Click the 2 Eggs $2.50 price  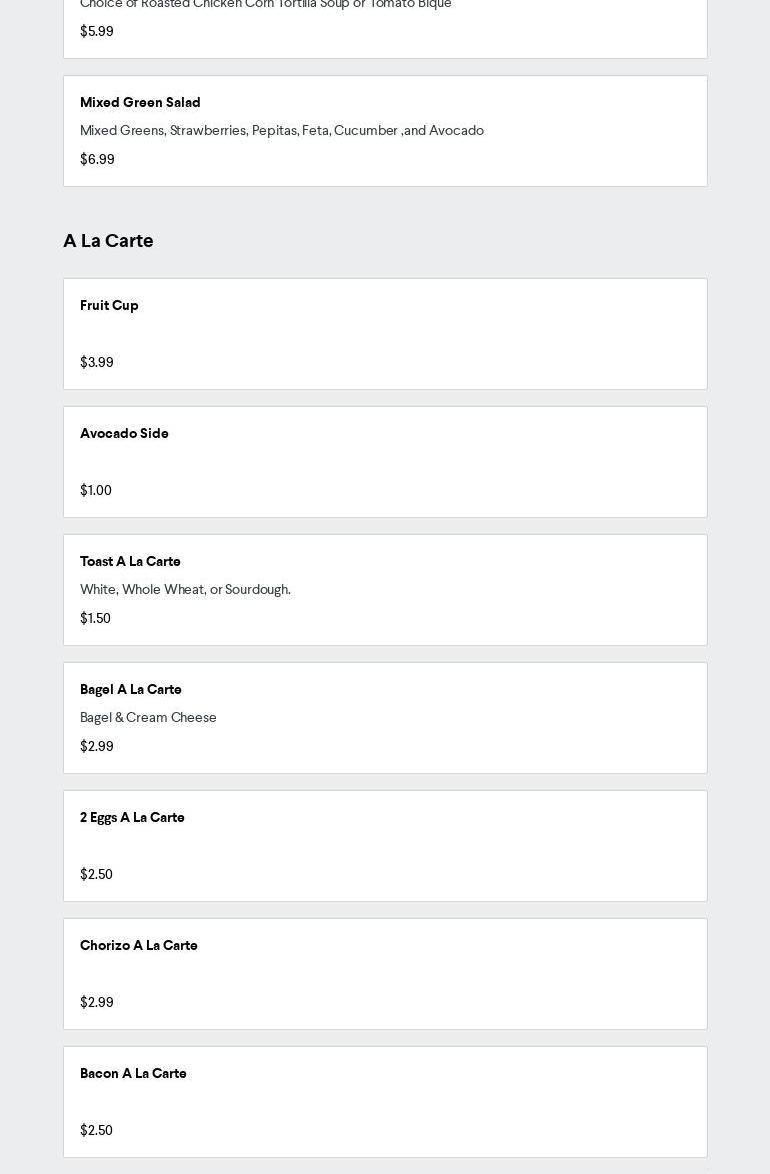click(96, 874)
